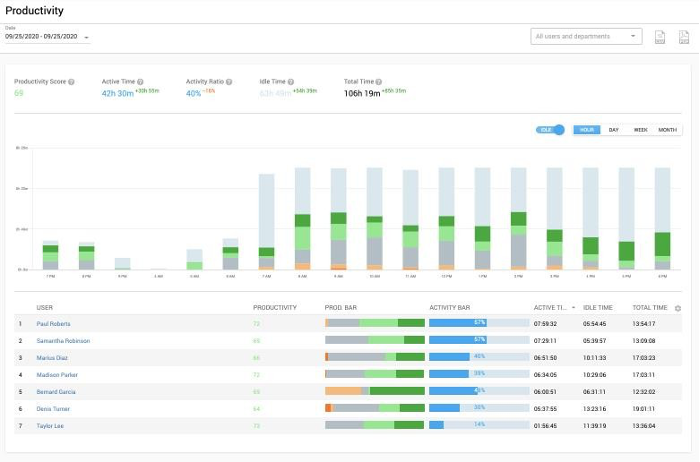
Task: Toggle the IDLE switch on the chart
Action: click(550, 130)
